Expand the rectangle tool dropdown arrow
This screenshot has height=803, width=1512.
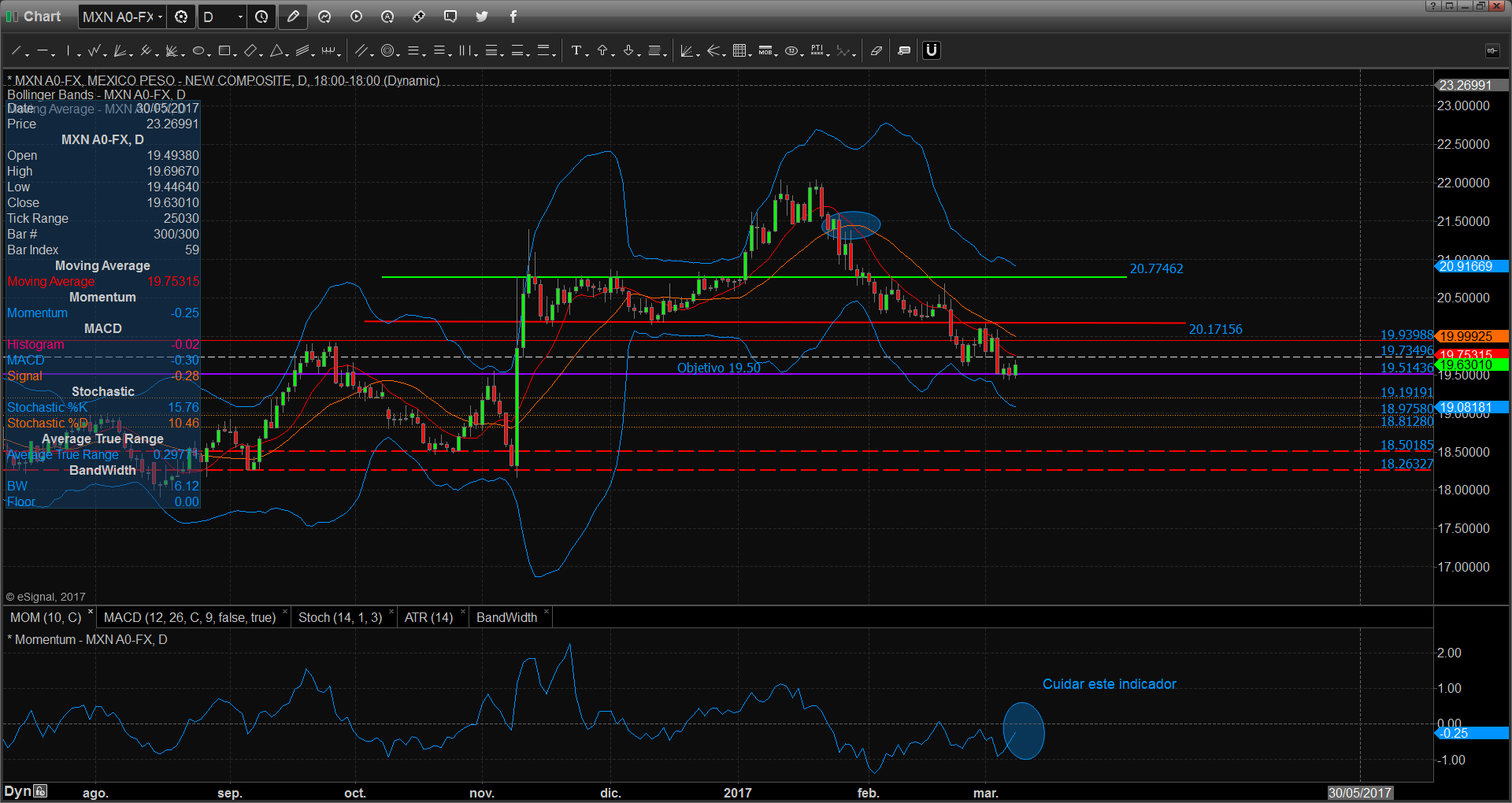tap(235, 55)
